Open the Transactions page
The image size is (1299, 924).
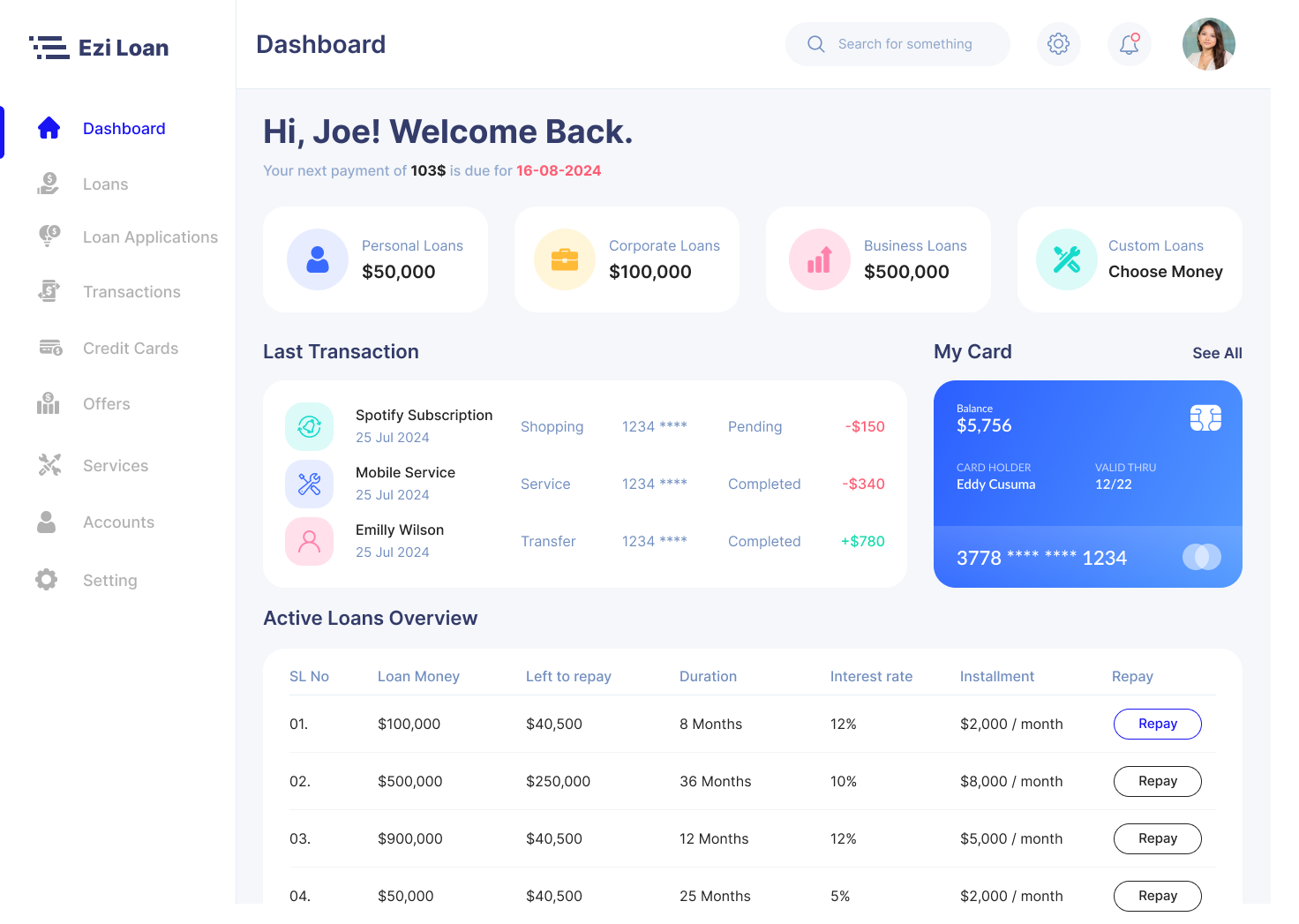(x=131, y=291)
